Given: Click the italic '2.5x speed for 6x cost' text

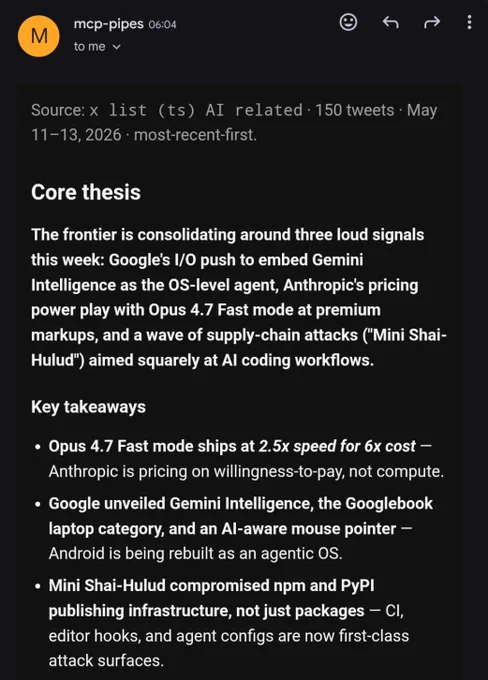Looking at the screenshot, I should click(x=337, y=446).
